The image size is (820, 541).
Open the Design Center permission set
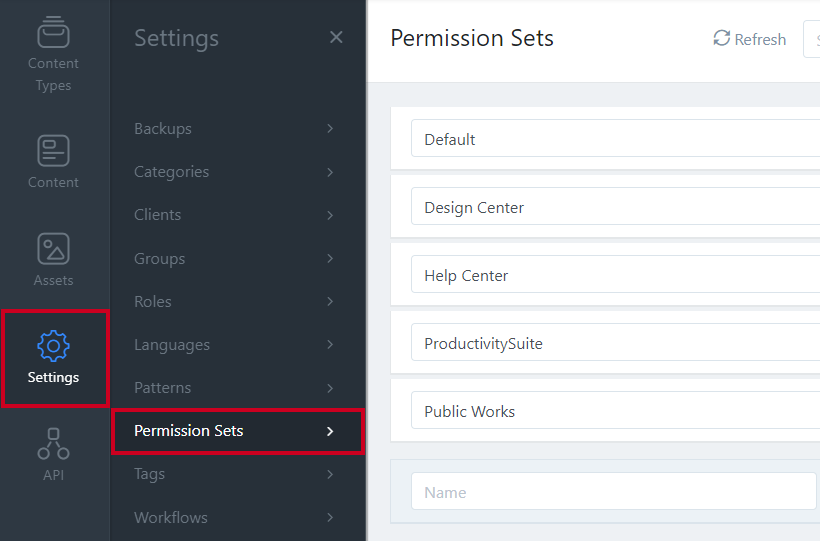pyautogui.click(x=616, y=207)
